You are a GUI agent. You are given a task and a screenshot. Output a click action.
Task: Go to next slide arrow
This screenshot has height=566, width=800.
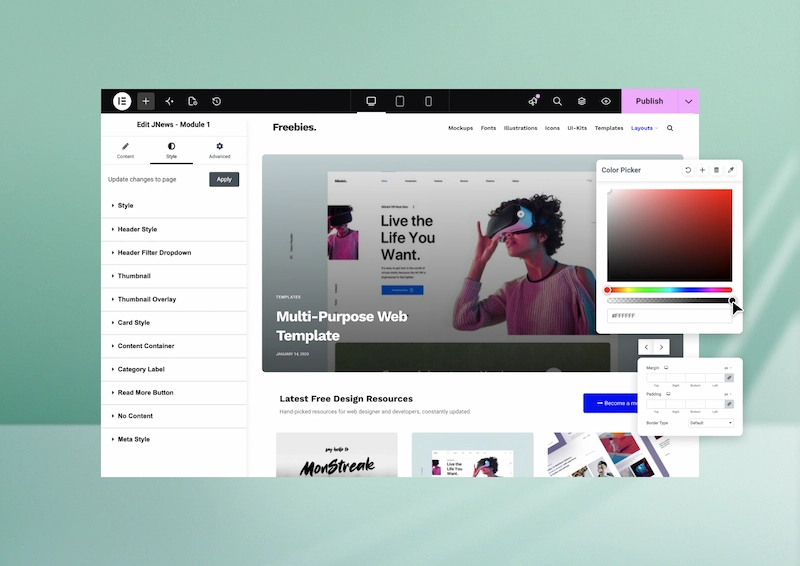tap(661, 347)
